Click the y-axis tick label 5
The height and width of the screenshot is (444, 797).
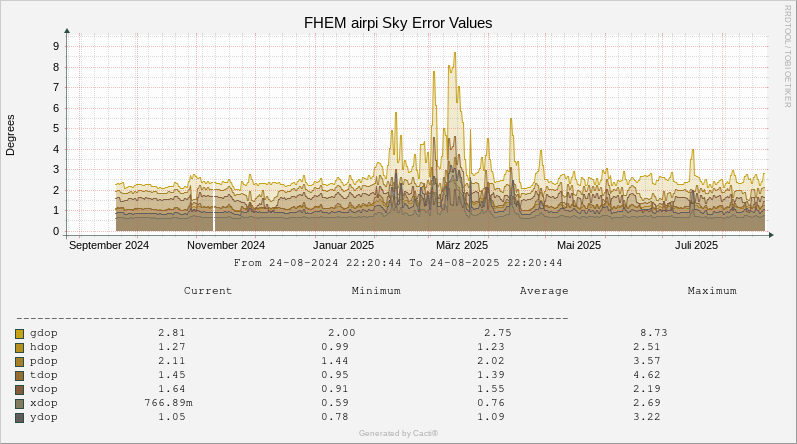(x=56, y=129)
